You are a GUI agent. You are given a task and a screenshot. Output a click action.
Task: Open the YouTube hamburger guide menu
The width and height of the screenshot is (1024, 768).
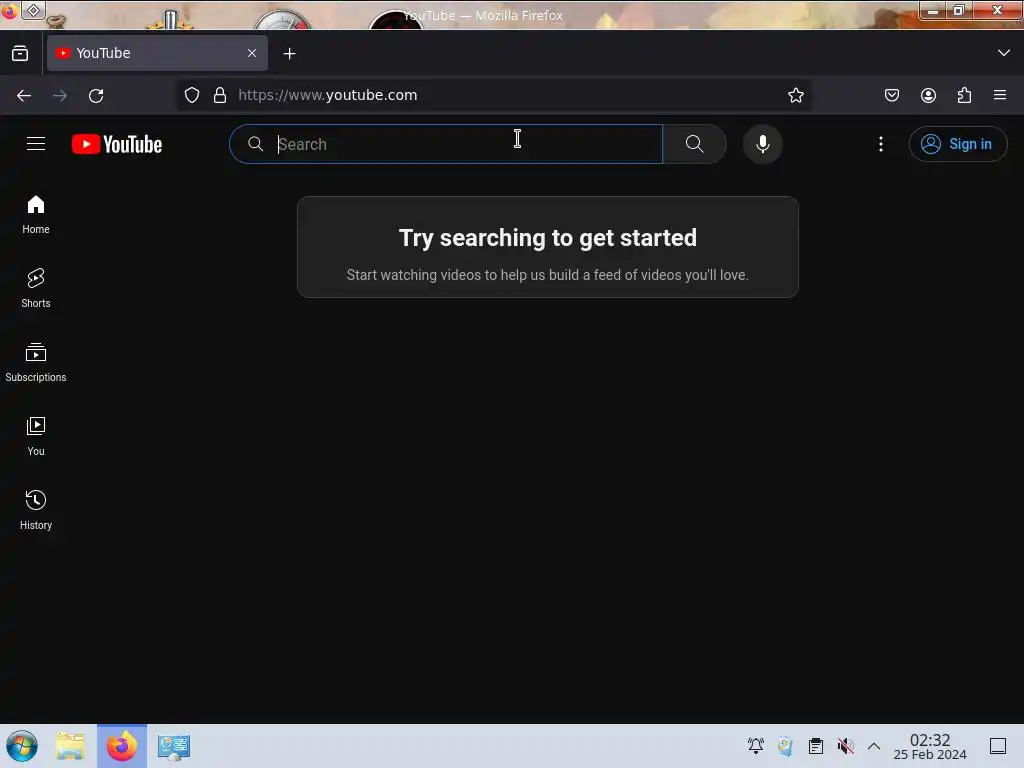tap(36, 144)
